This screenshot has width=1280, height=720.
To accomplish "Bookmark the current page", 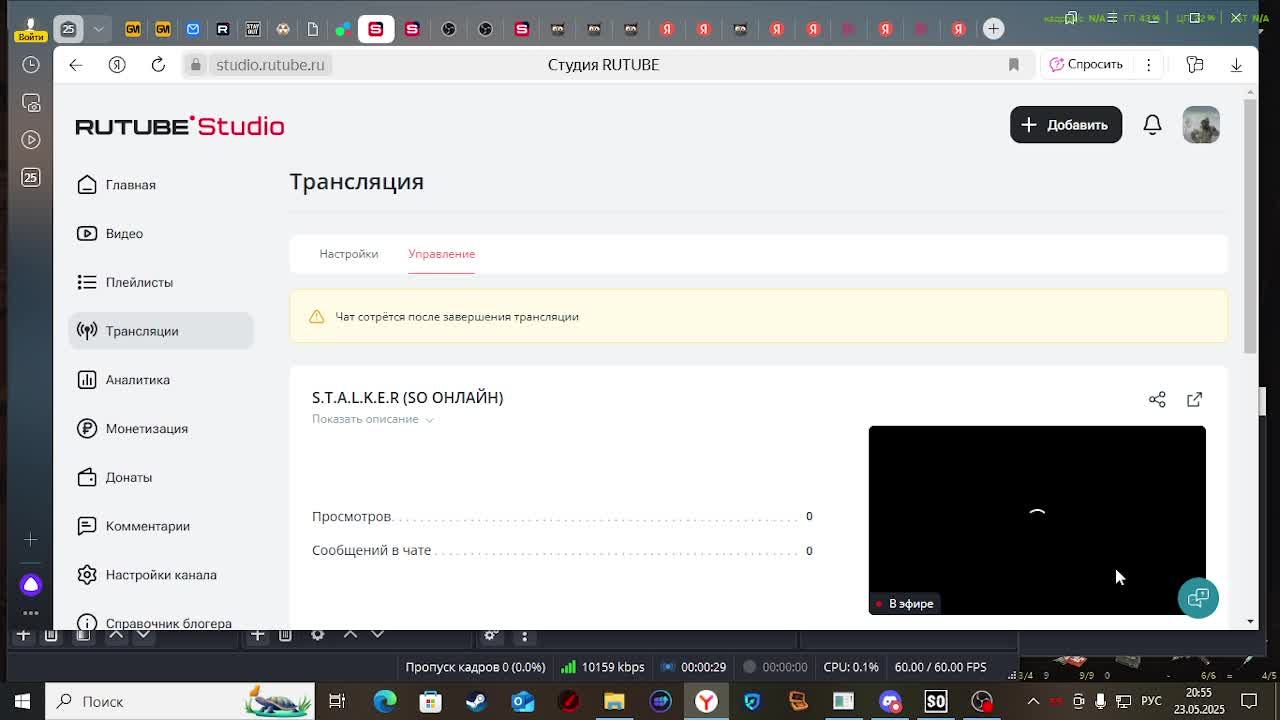I will [x=1013, y=65].
